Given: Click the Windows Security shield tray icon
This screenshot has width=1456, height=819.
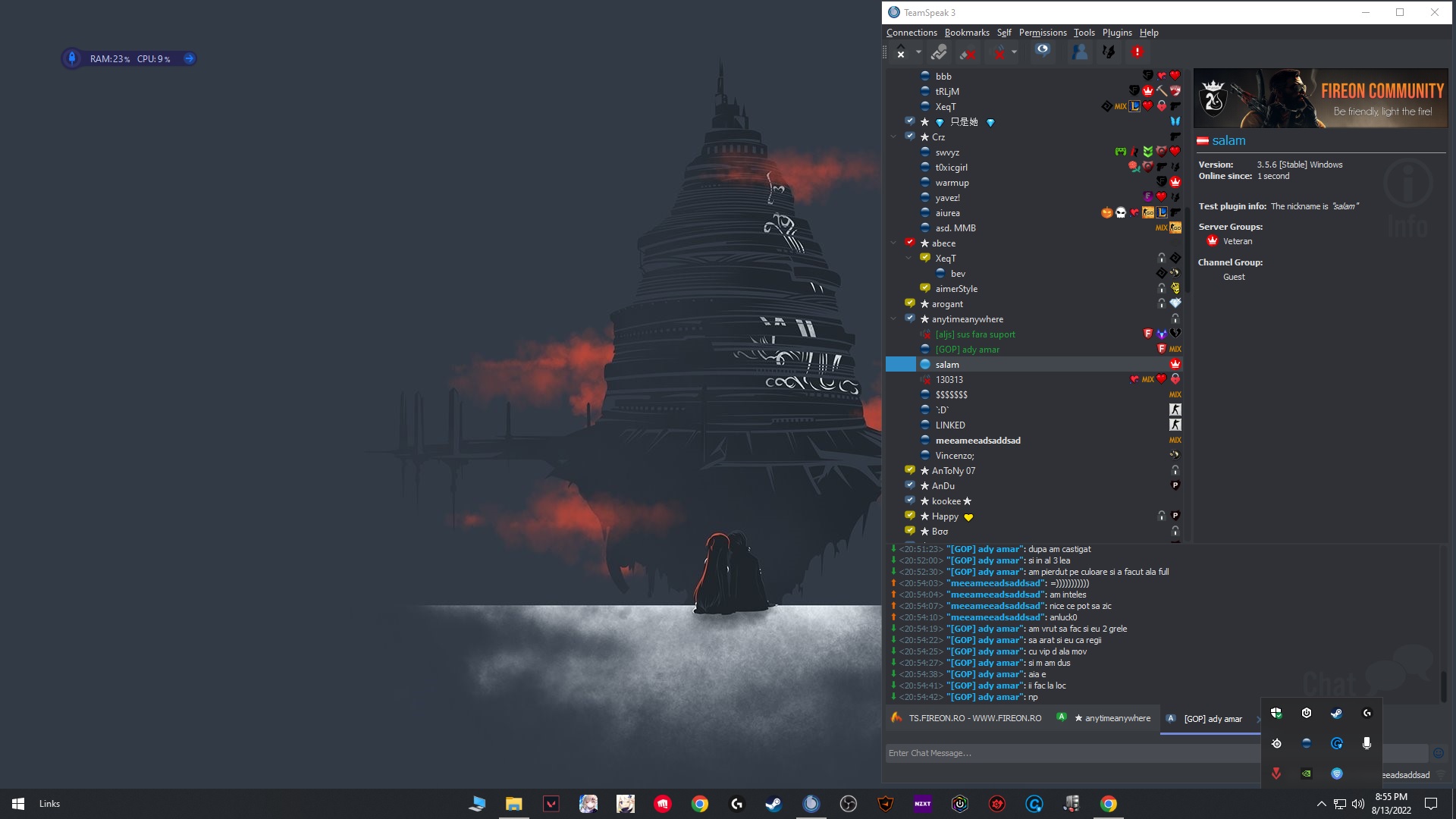Looking at the screenshot, I should pos(1276,713).
